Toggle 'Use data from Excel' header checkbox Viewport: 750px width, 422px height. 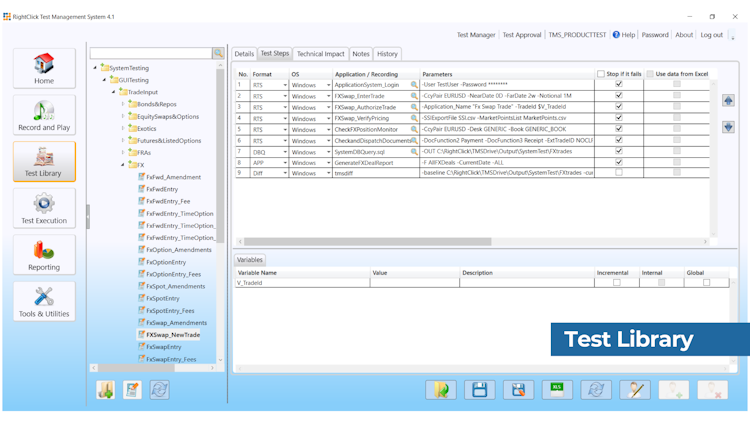click(x=650, y=74)
